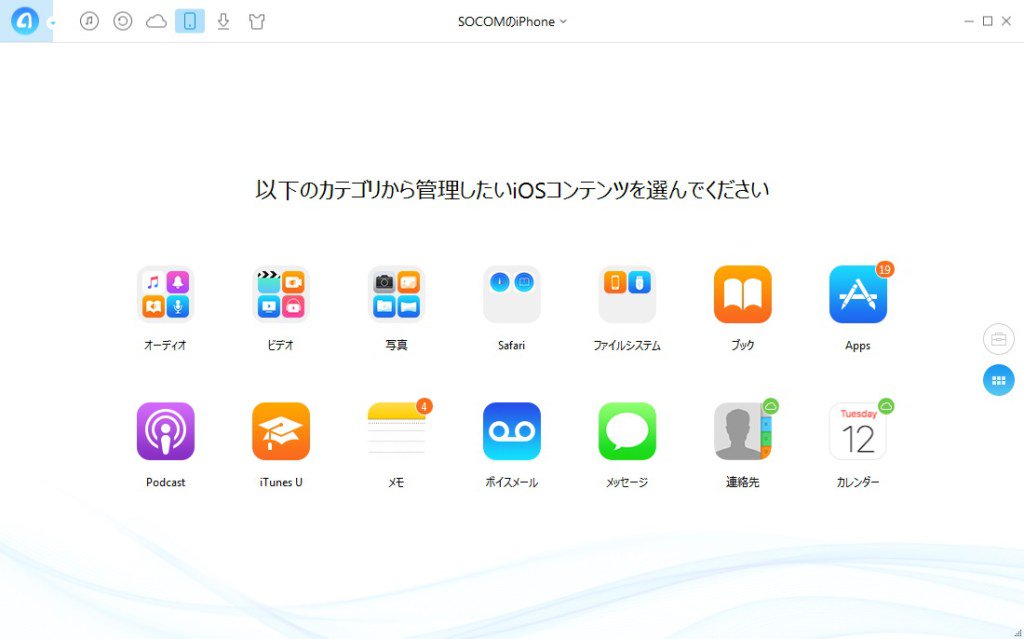Open the メッセージ messages category
Viewport: 1024px width, 639px height.
coord(627,431)
